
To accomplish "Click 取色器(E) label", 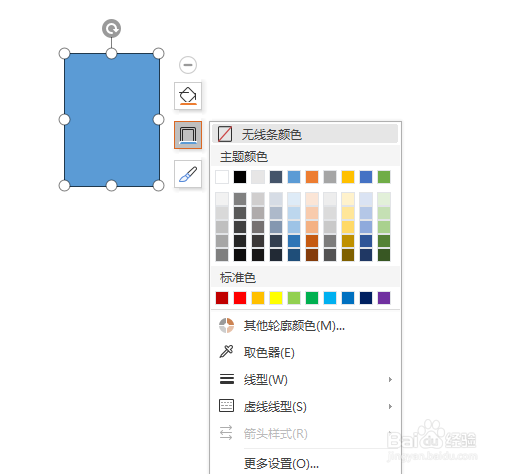I will tap(269, 352).
